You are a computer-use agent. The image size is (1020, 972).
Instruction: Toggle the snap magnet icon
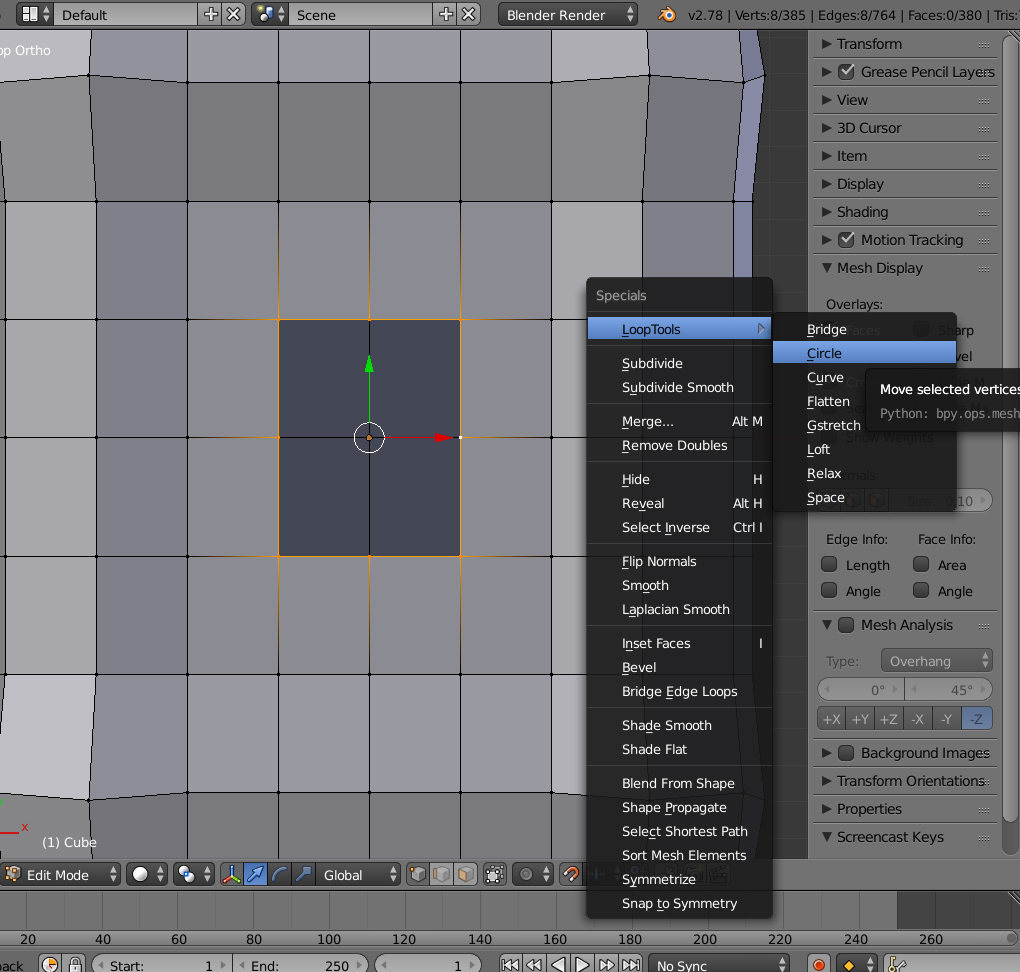point(571,875)
